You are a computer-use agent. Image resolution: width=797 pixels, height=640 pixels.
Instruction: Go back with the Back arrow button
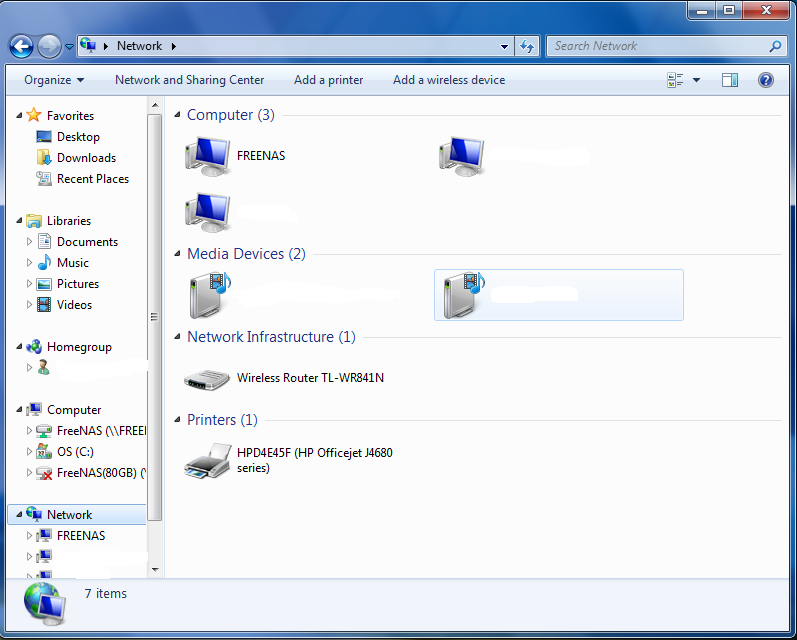21,46
